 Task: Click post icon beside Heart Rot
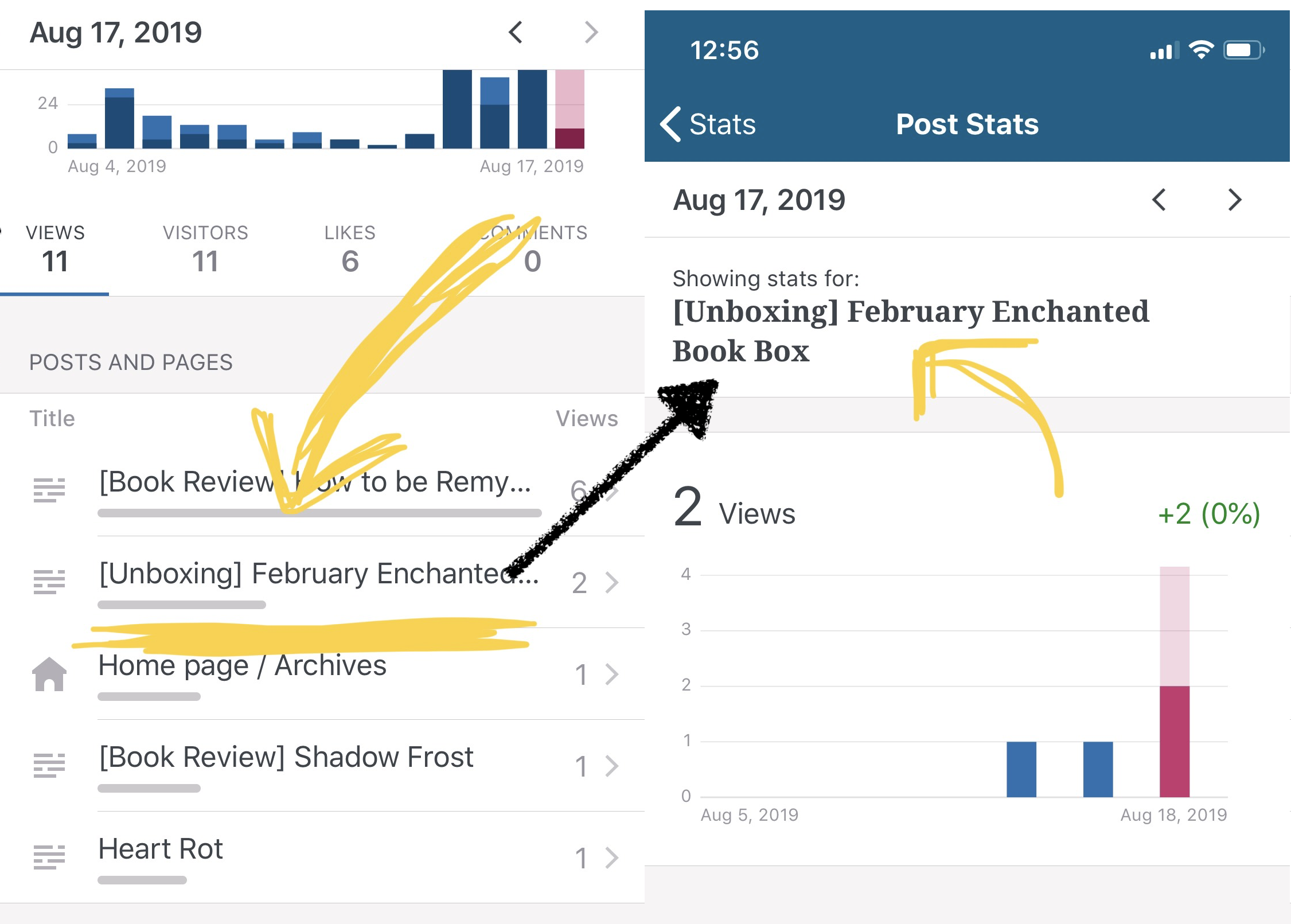click(49, 857)
